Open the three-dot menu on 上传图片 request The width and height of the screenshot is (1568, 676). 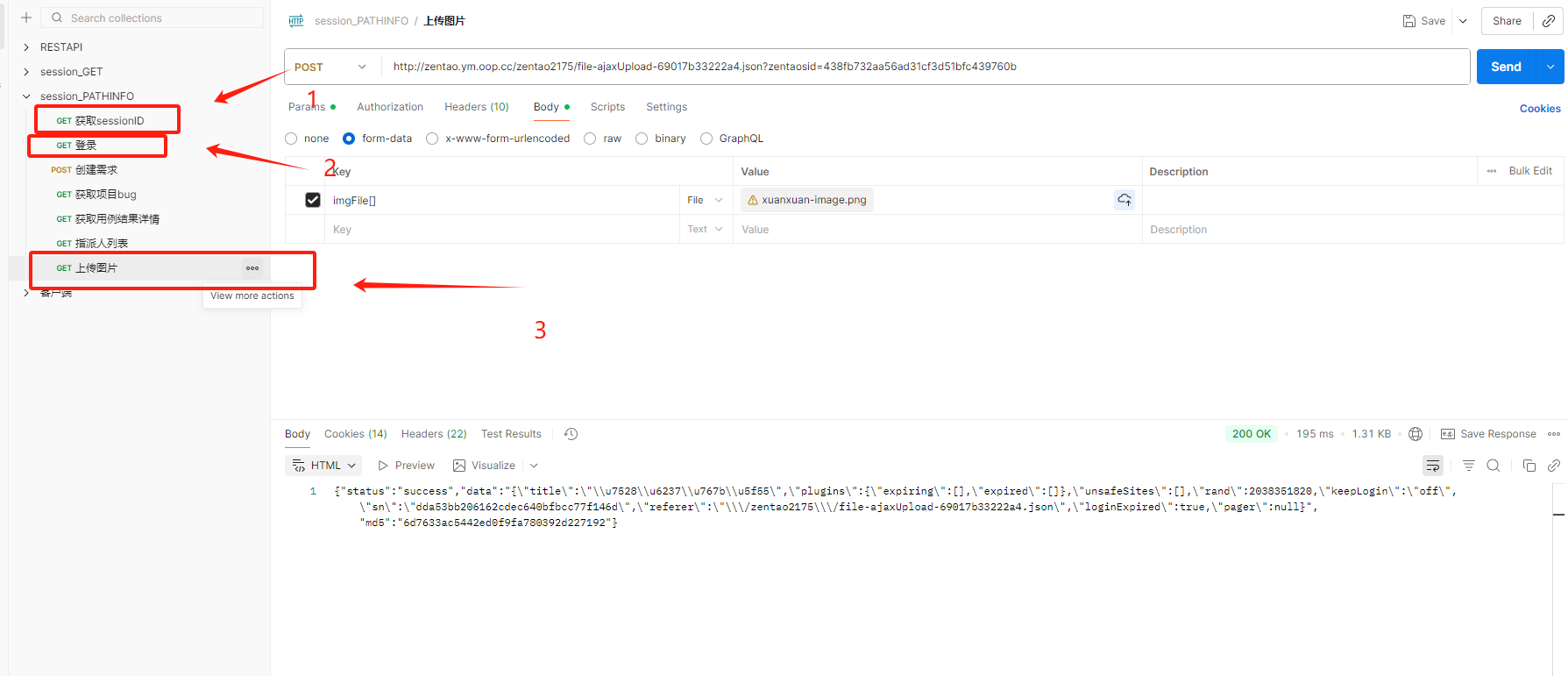(x=252, y=268)
